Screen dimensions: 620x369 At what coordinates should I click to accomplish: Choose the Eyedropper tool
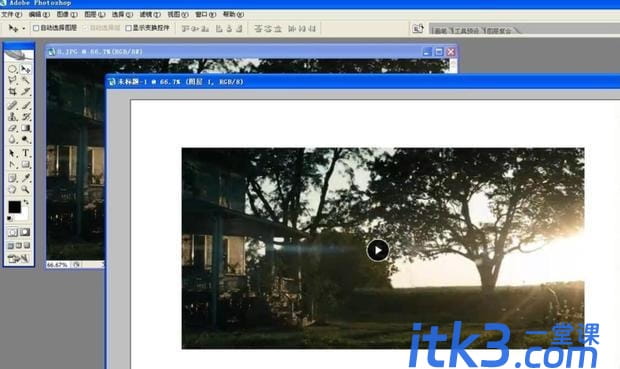(x=26, y=178)
